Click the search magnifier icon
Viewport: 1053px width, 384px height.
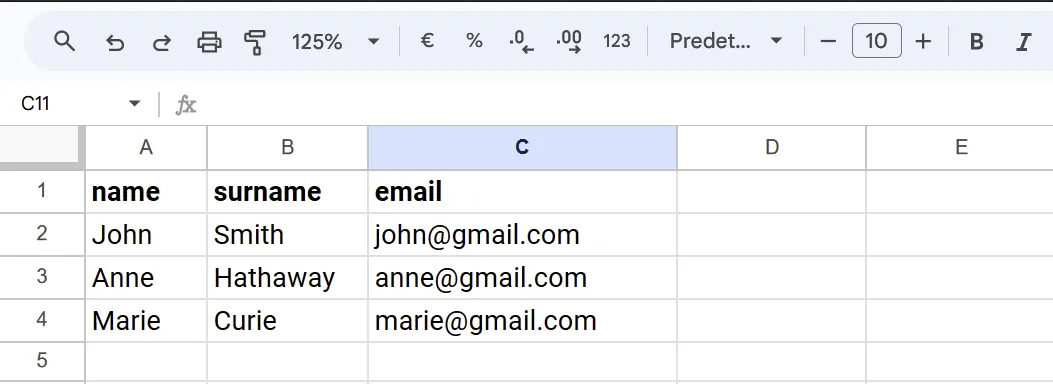64,42
